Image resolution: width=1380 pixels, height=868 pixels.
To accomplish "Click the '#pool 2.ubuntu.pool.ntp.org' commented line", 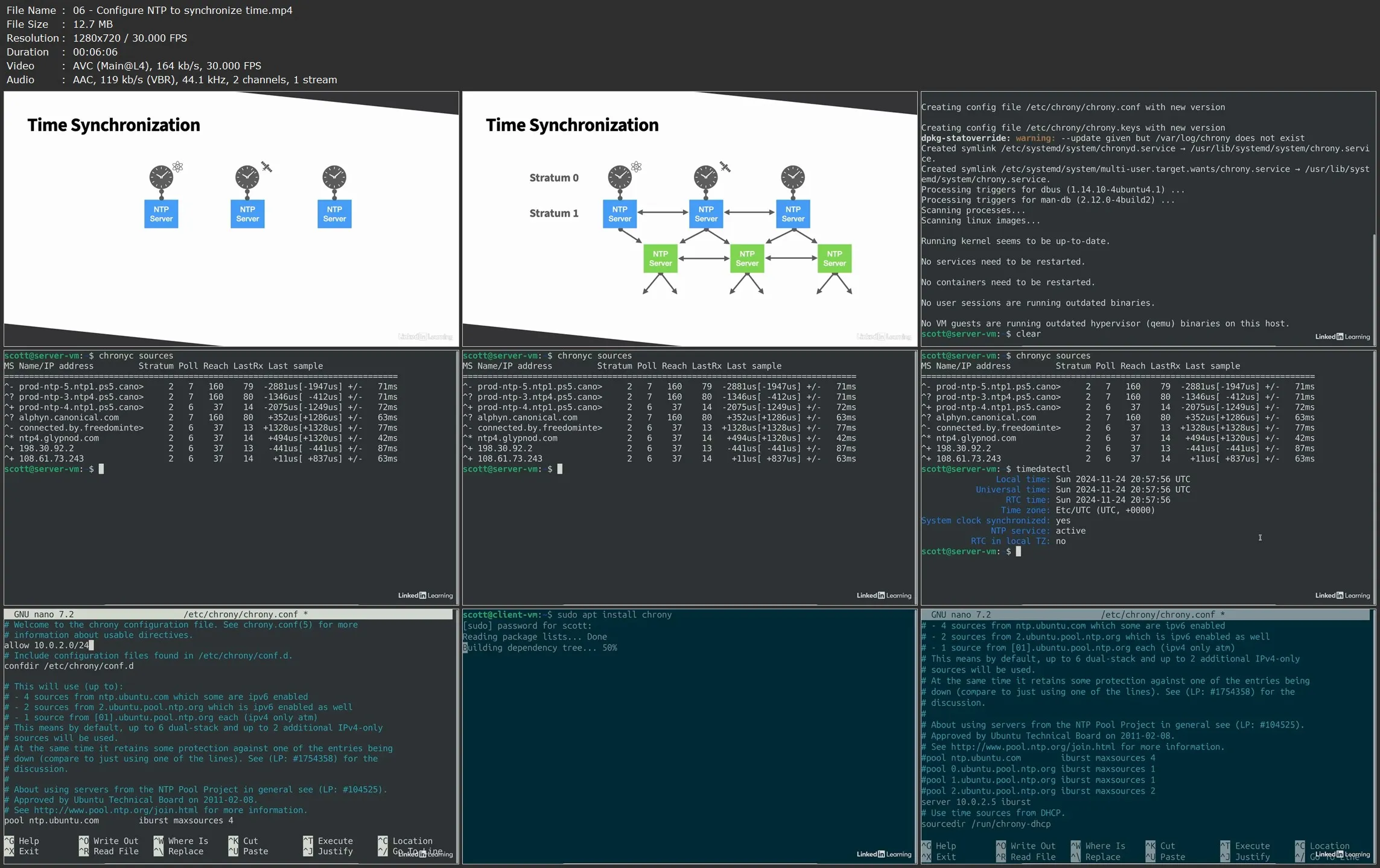I will coord(1038,791).
